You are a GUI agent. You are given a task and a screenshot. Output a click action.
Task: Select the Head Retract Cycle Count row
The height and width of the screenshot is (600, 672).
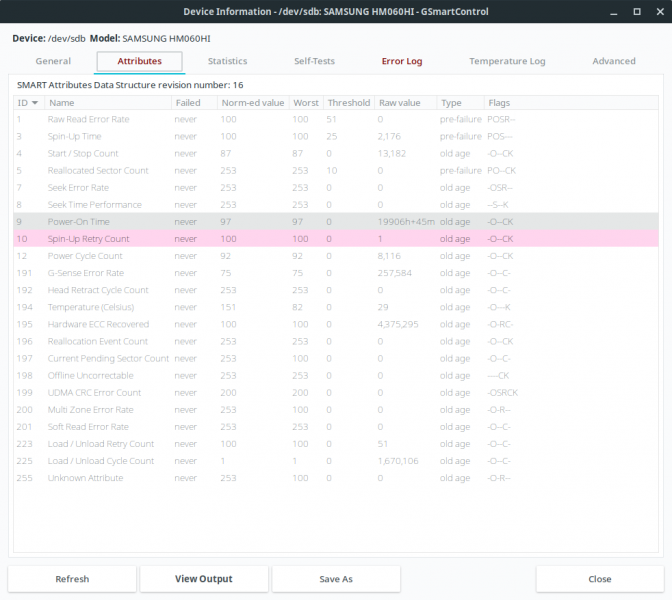point(336,290)
